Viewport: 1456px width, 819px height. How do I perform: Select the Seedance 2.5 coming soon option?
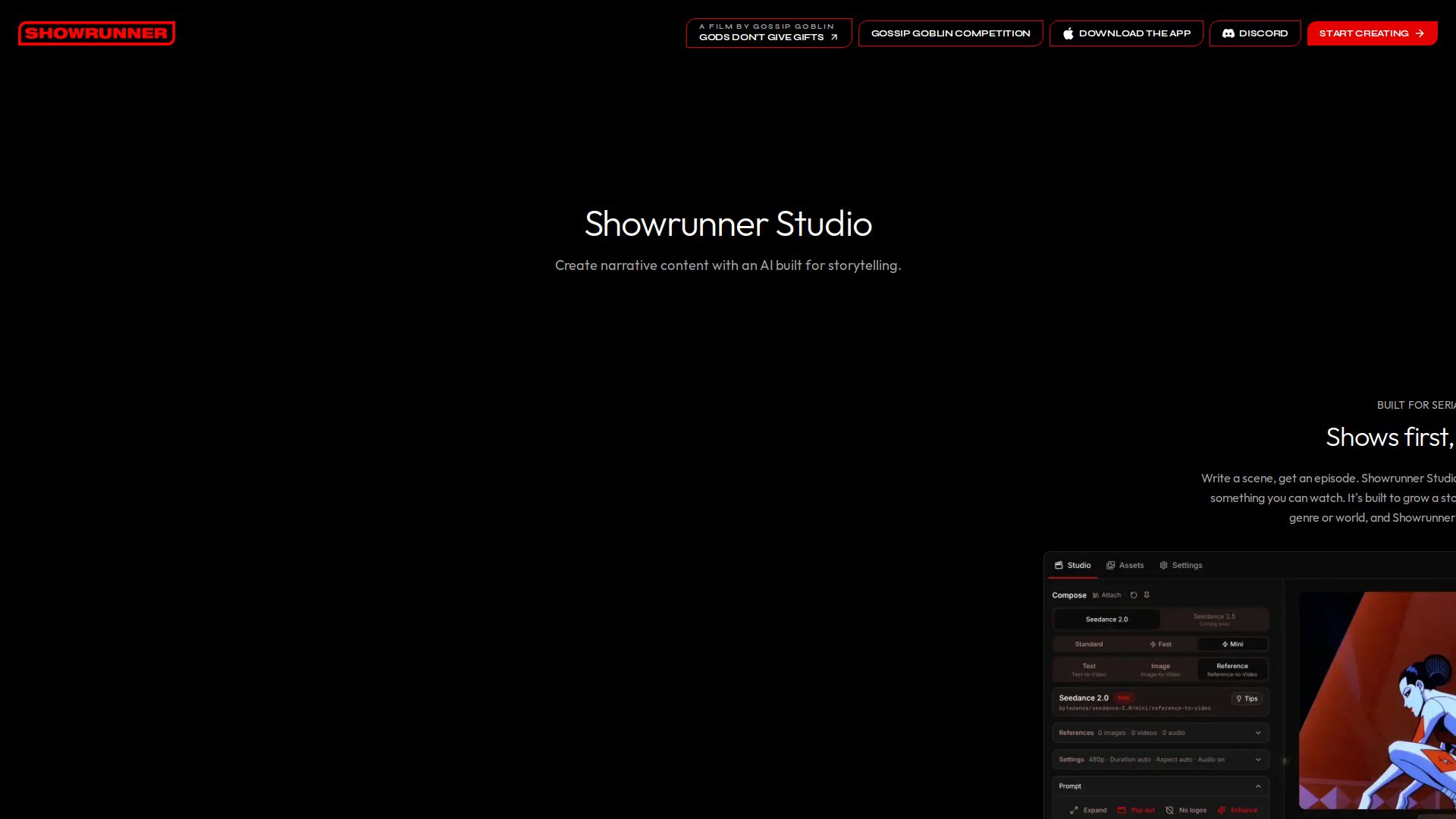click(1214, 619)
